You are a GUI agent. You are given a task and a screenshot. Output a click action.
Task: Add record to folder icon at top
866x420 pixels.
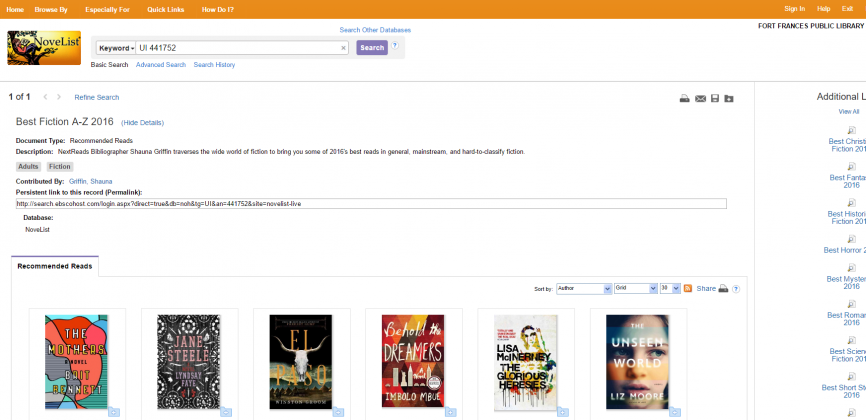coord(729,98)
